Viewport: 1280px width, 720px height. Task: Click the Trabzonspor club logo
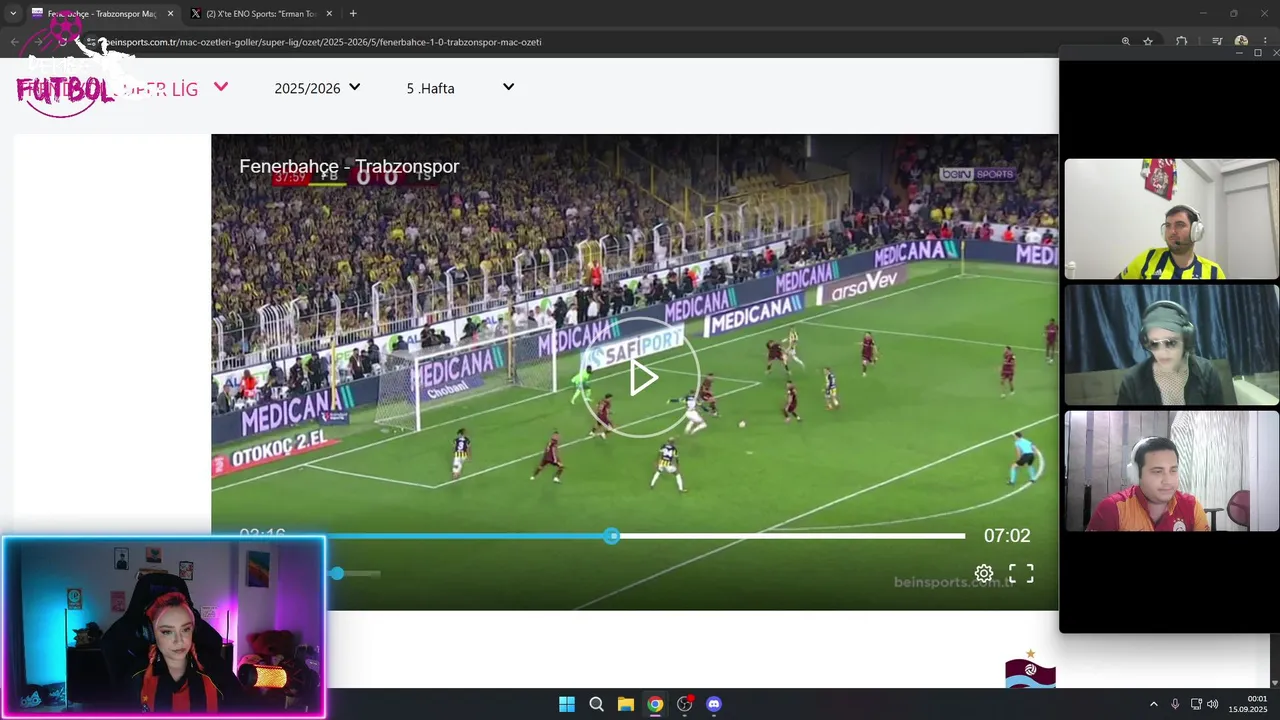1030,668
